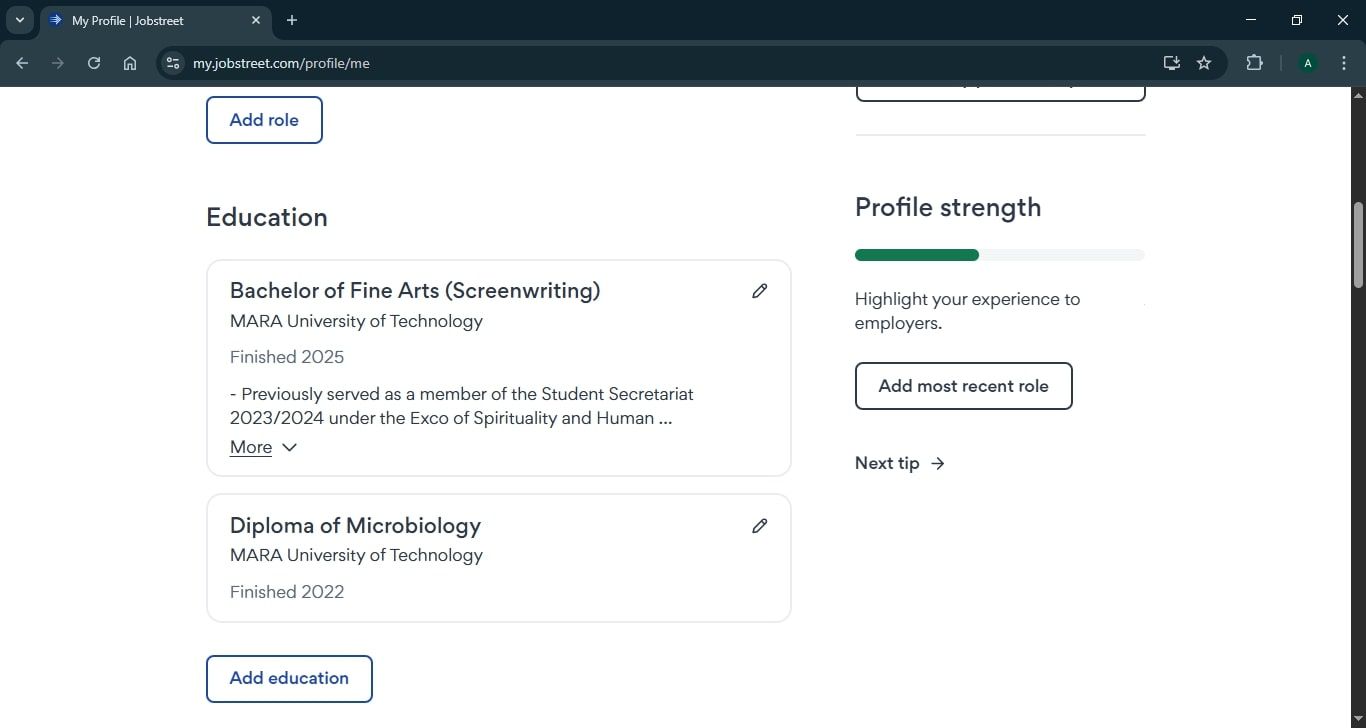Follow the Next tip link

[x=898, y=463]
